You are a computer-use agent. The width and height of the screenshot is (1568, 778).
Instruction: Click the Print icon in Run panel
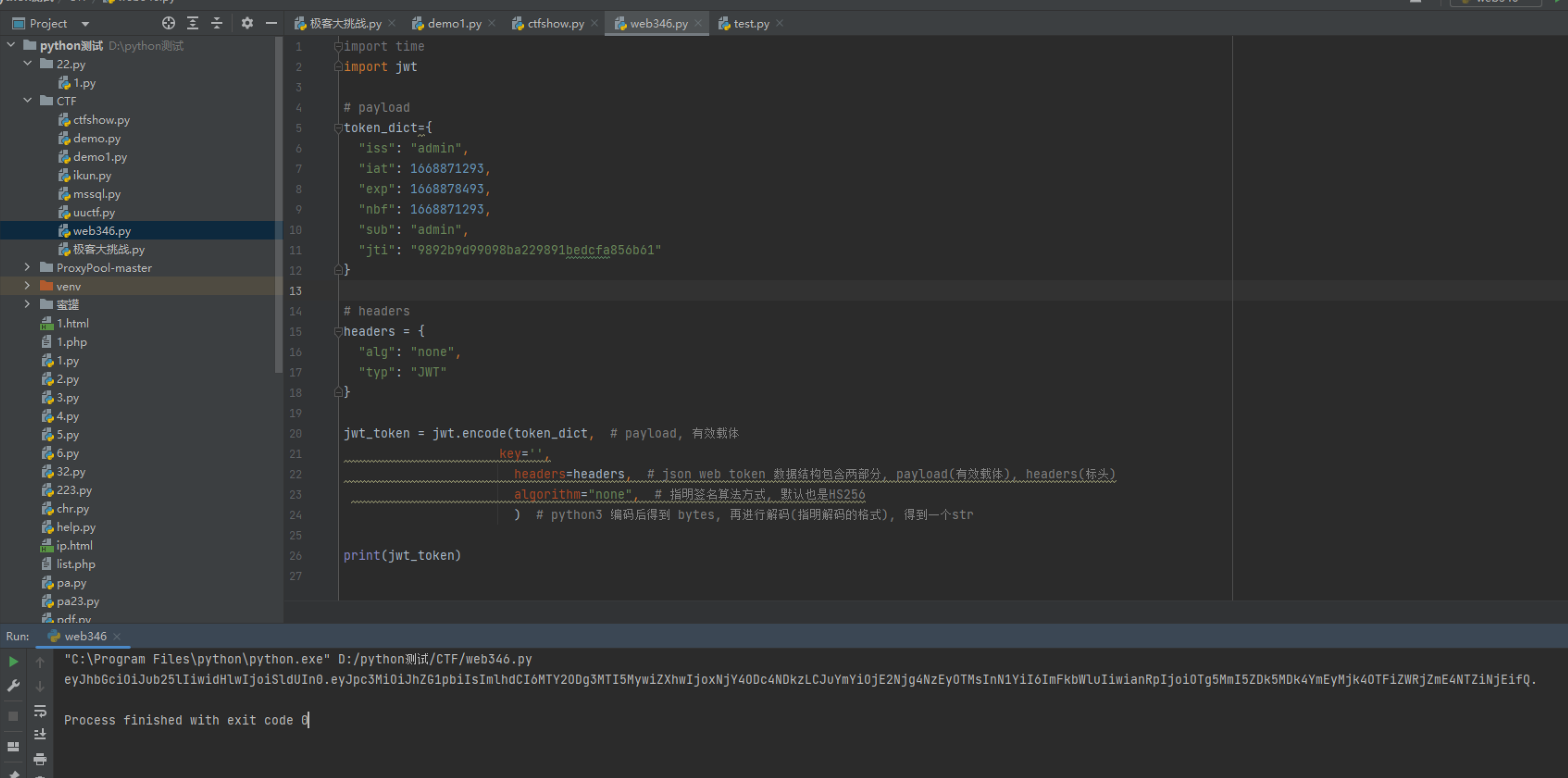tap(40, 759)
